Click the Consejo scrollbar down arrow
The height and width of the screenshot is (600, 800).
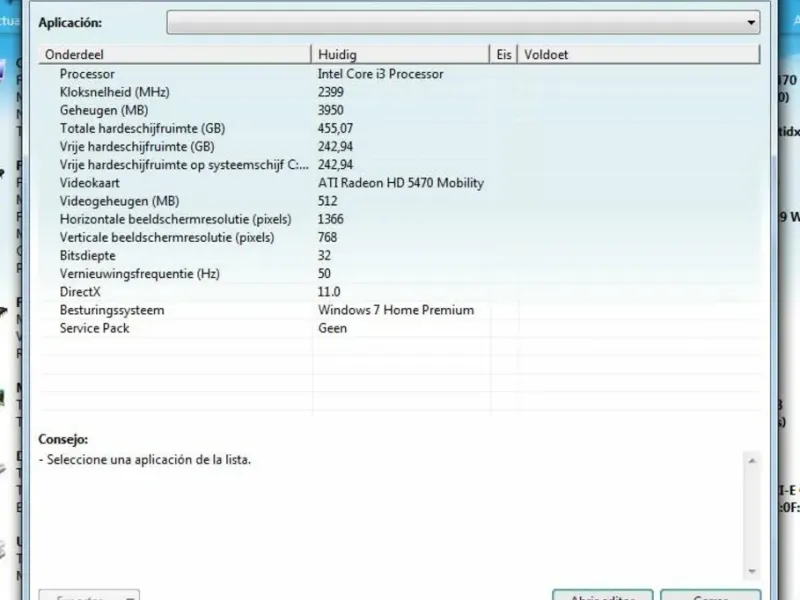[752, 571]
